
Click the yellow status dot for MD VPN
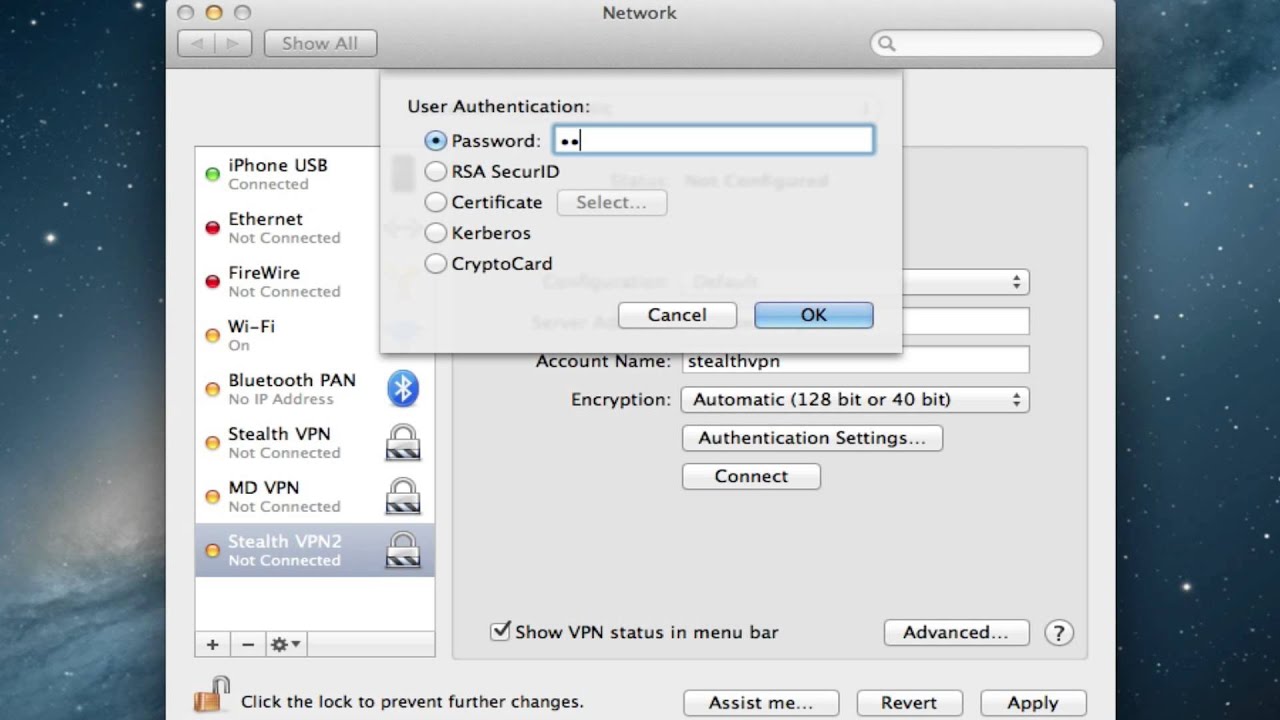pos(212,497)
